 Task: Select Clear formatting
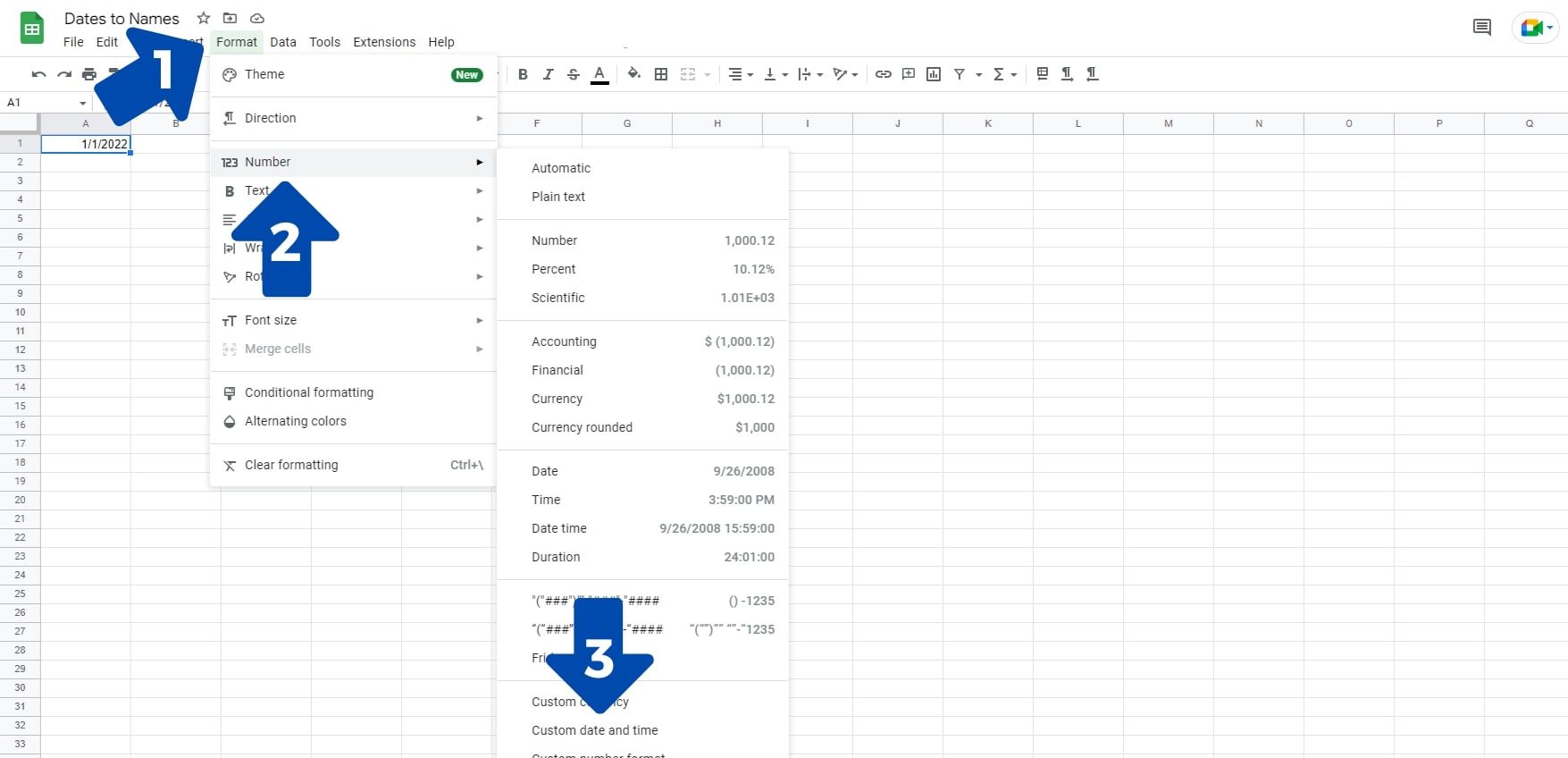coord(353,465)
